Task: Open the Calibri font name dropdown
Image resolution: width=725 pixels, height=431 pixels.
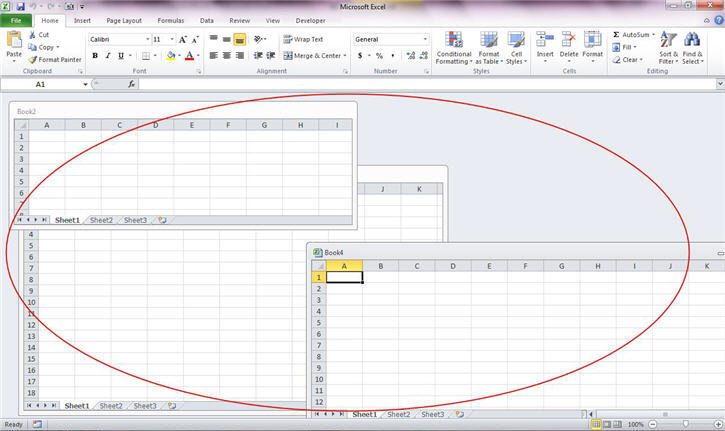Action: (x=147, y=40)
